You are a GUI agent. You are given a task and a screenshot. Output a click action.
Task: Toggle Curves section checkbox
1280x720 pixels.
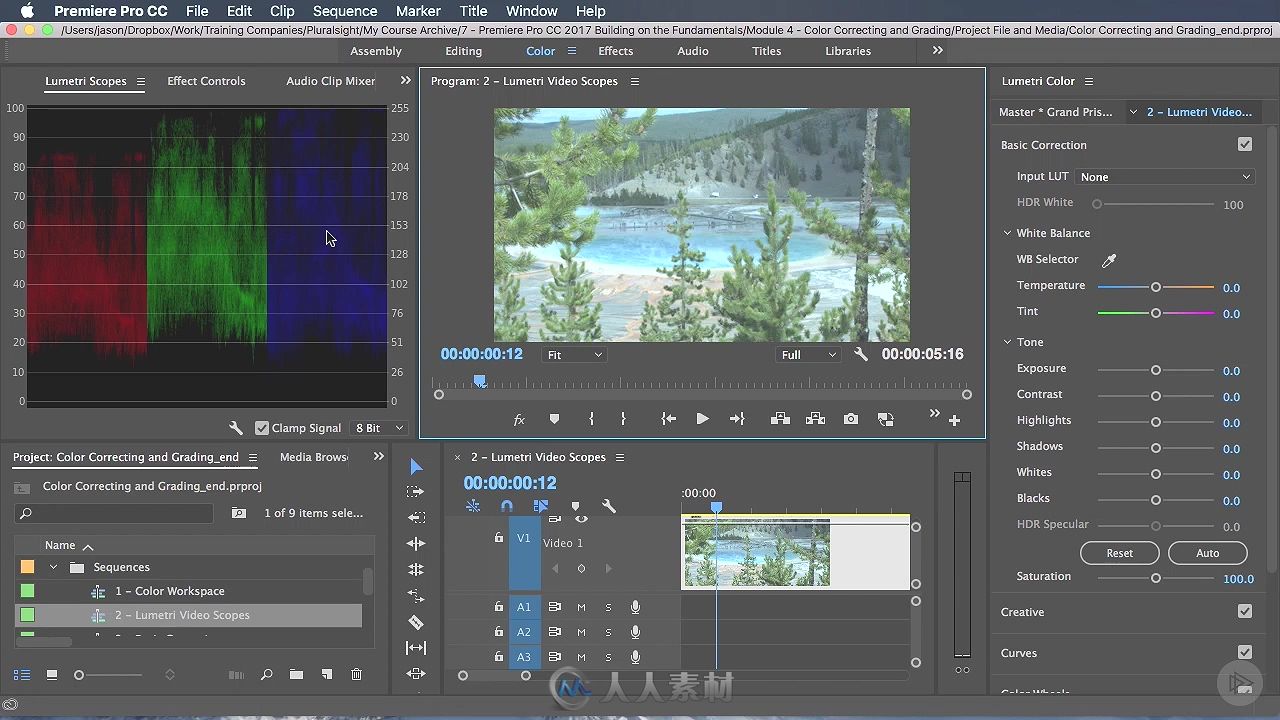pyautogui.click(x=1245, y=652)
